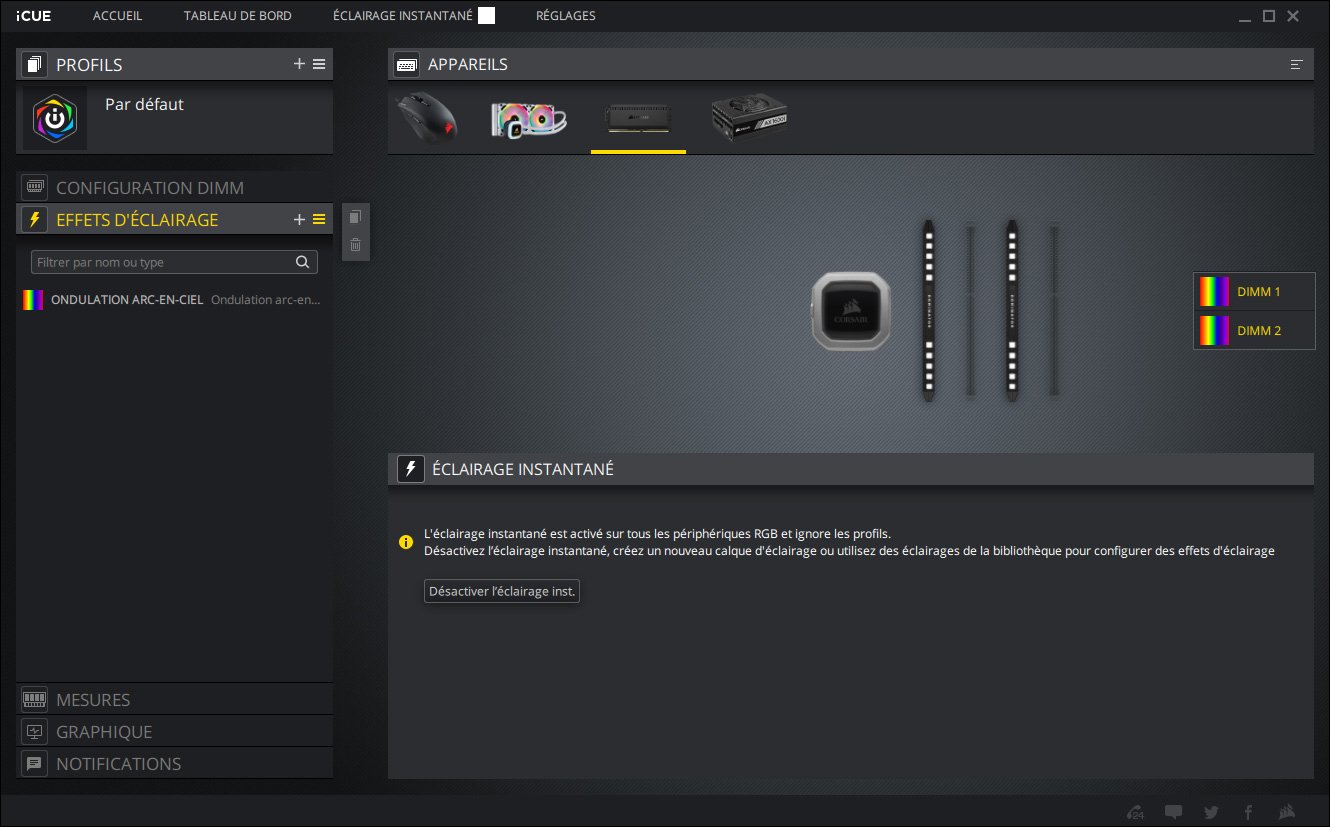Select ONDULATION ARC-EN-CIEL effect
The height and width of the screenshot is (827, 1330).
click(175, 299)
